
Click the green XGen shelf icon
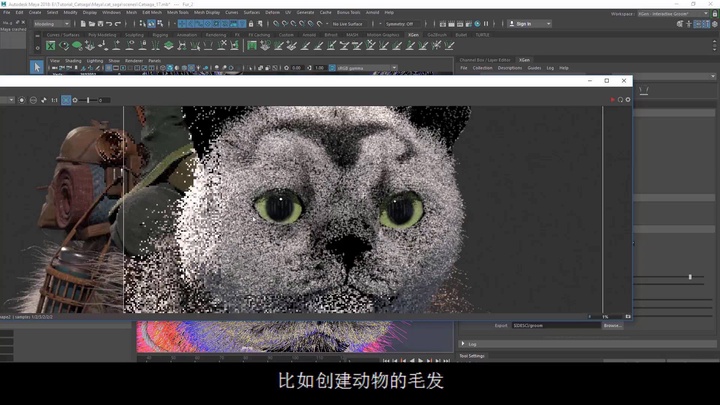[x=52, y=44]
